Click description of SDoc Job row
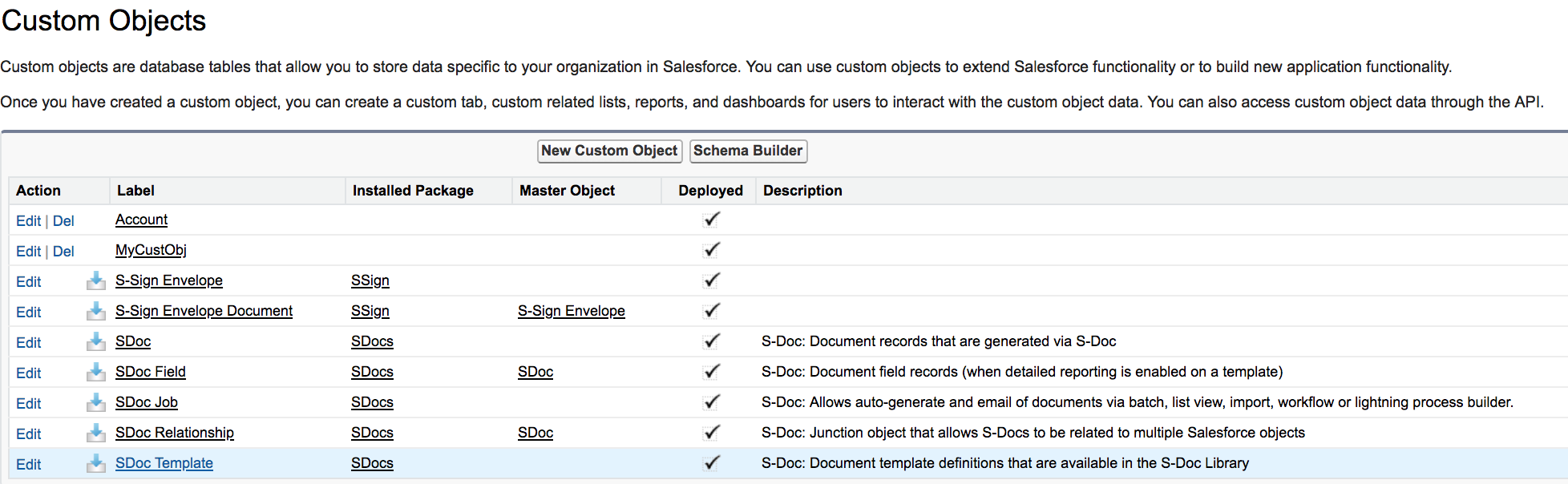Screen dimensions: 1568x484 pos(1138,402)
